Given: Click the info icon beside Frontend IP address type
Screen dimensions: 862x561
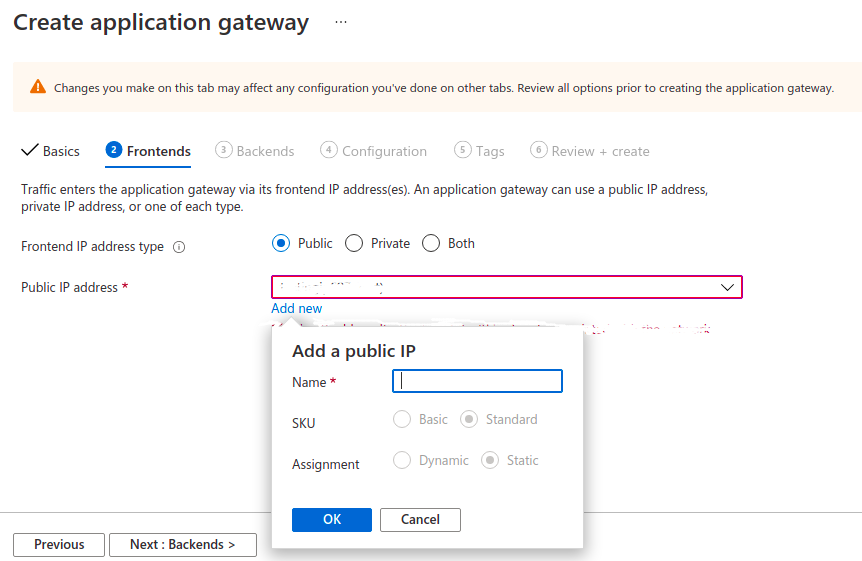Looking at the screenshot, I should point(179,247).
